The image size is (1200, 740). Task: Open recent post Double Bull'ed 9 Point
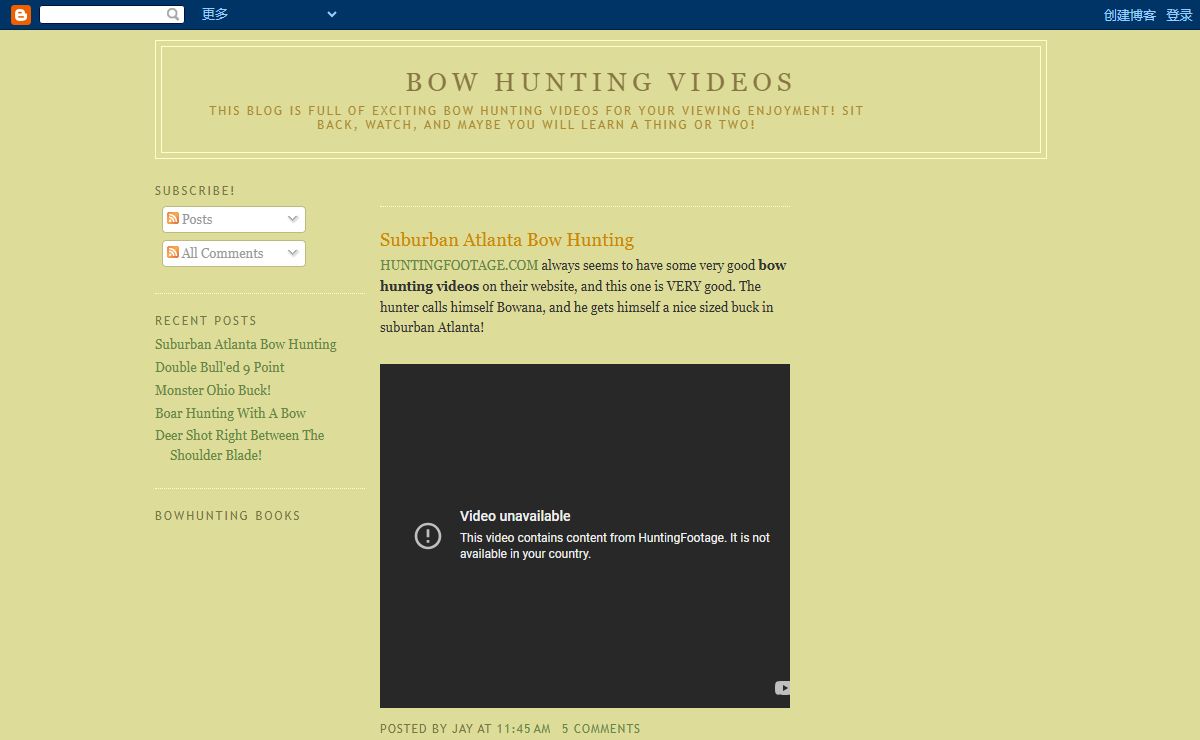(220, 367)
